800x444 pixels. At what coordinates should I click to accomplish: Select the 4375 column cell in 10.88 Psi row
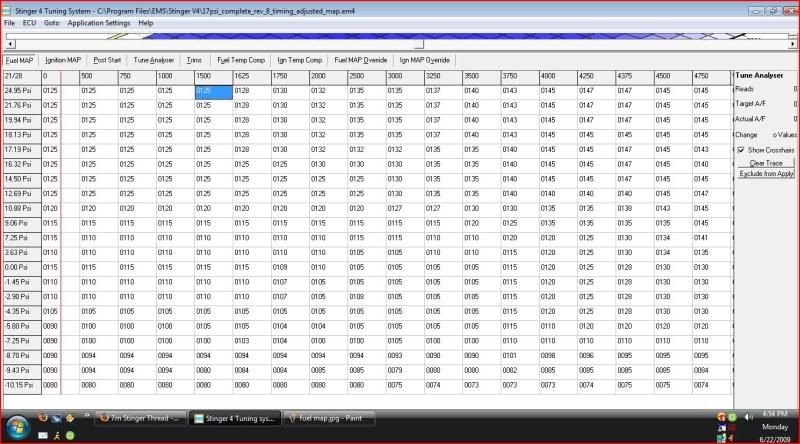coord(635,209)
